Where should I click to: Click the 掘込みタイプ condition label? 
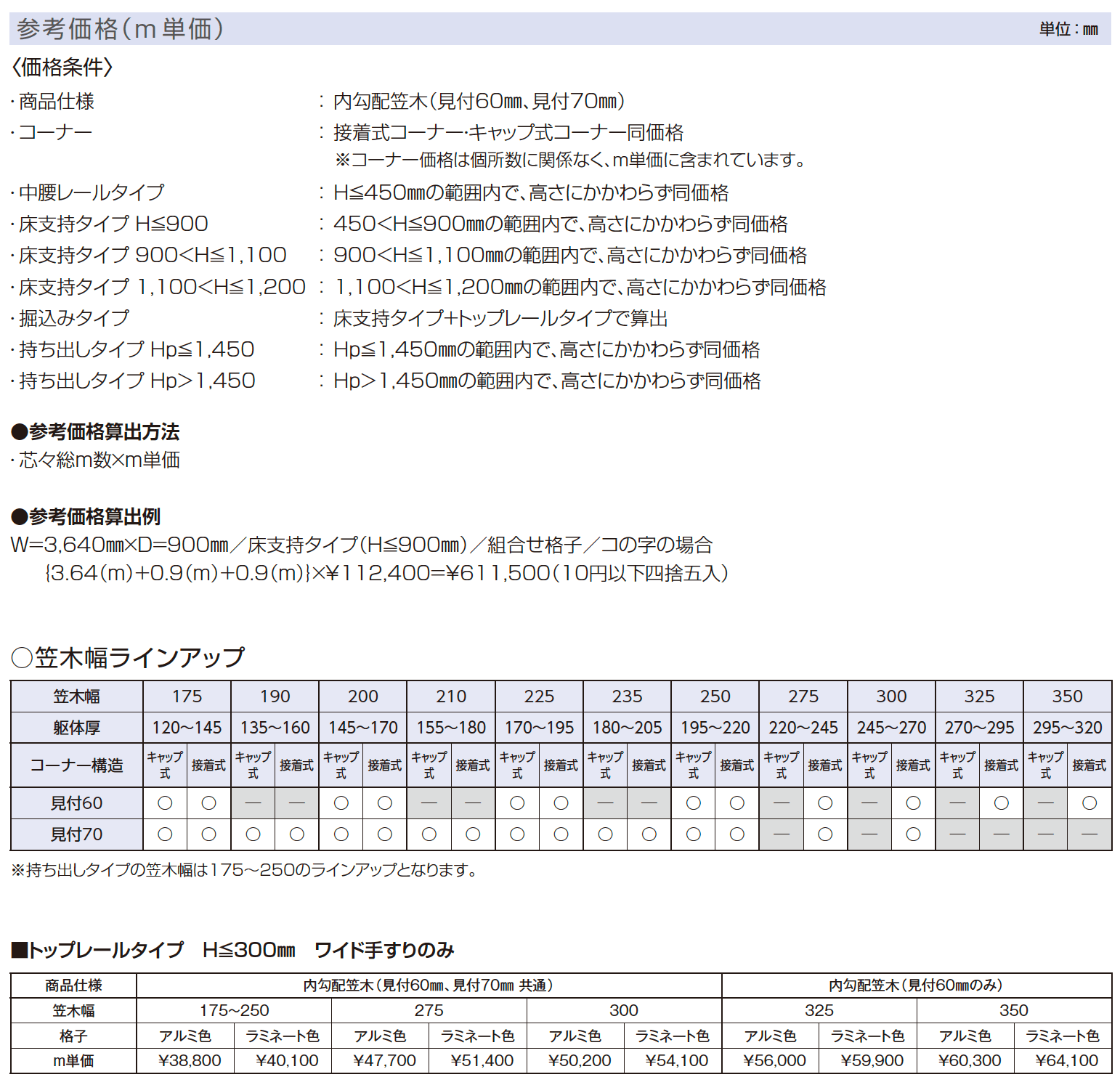(x=73, y=318)
